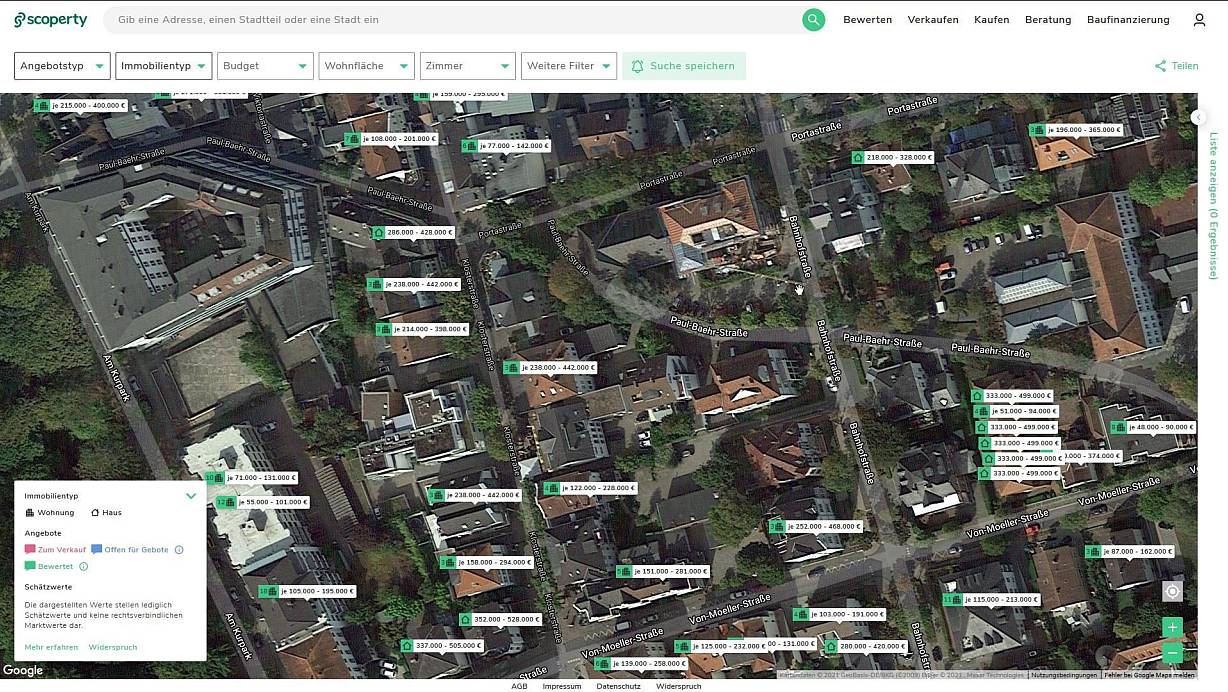This screenshot has width=1228, height=692.
Task: Select apartment marker je 115.000 - 213.000 €
Action: point(991,599)
